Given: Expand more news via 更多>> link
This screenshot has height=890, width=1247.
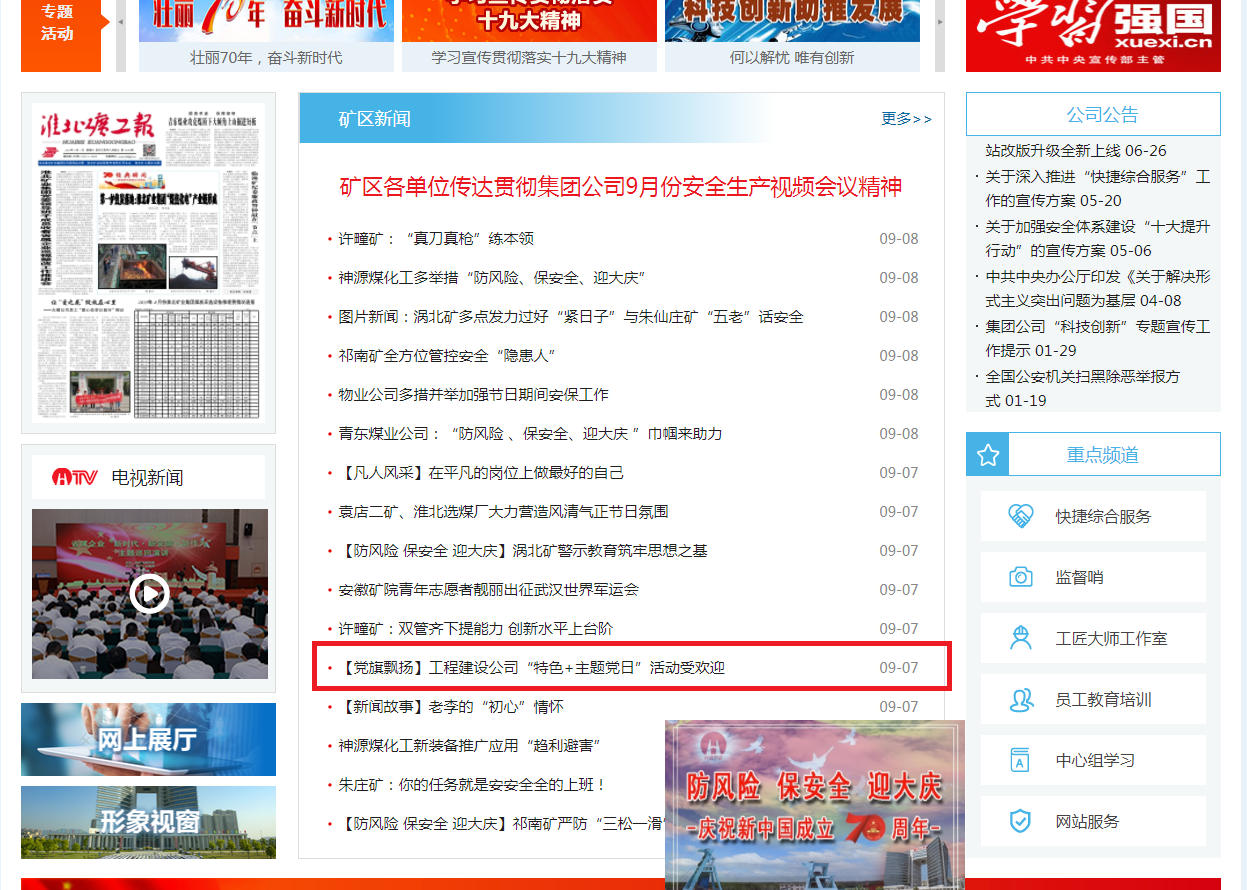Looking at the screenshot, I should (906, 119).
